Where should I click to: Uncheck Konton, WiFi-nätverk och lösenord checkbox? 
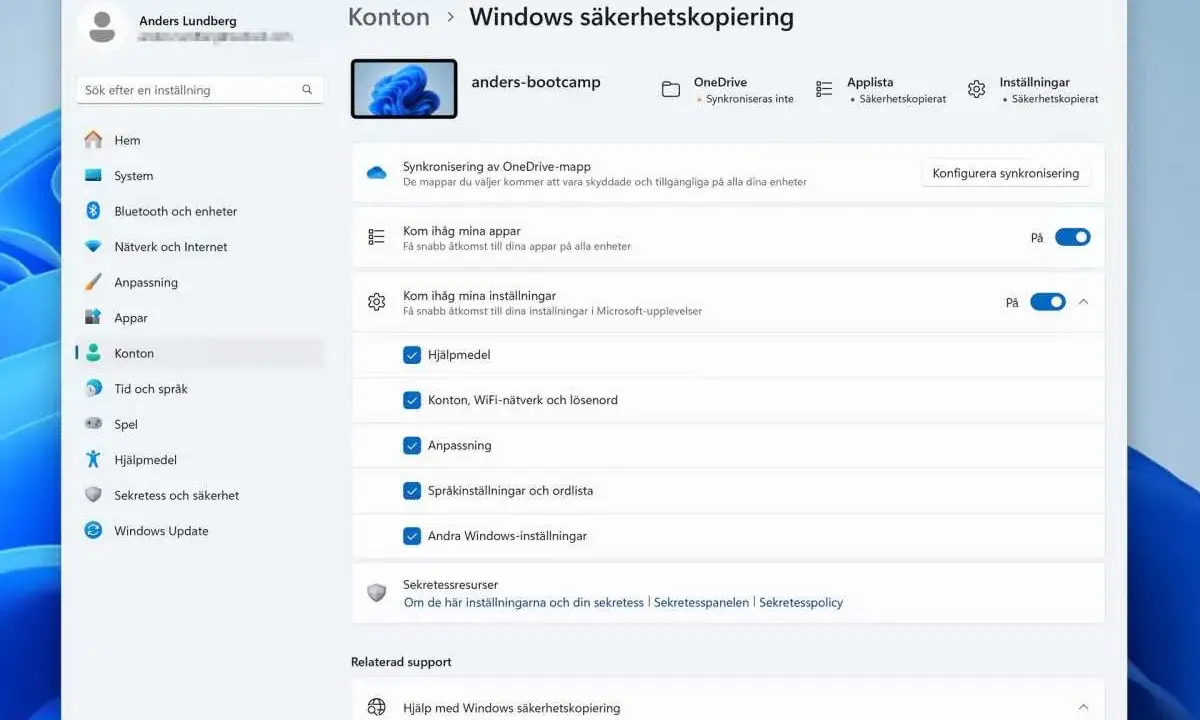pyautogui.click(x=411, y=400)
